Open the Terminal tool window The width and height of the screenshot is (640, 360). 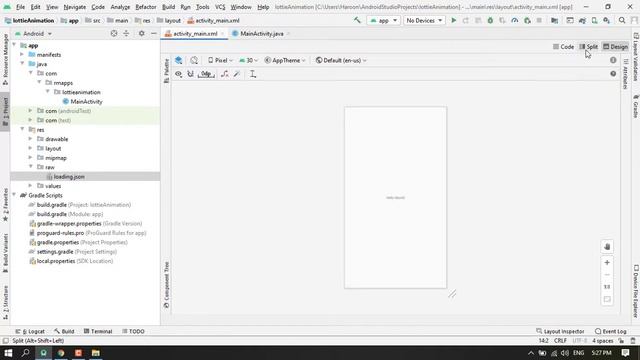coord(98,331)
